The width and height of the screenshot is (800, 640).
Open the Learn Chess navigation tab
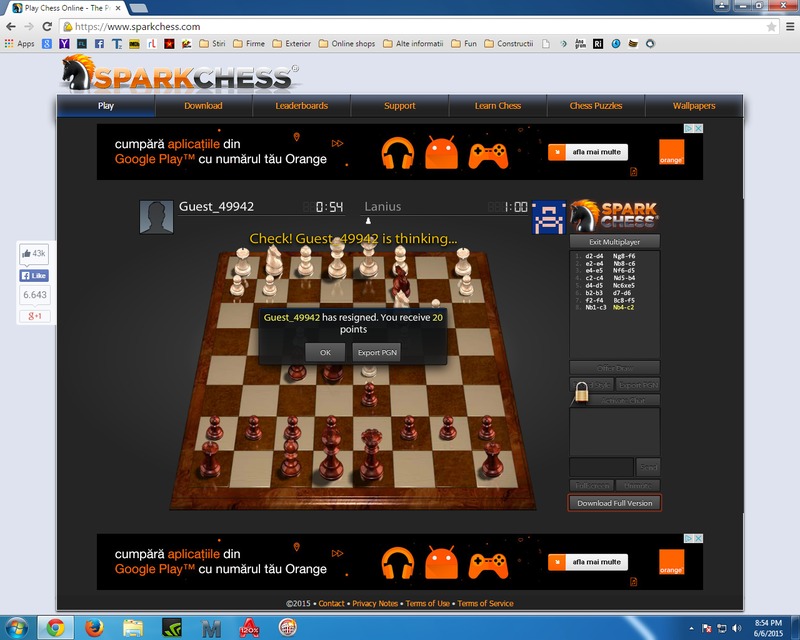(x=498, y=106)
